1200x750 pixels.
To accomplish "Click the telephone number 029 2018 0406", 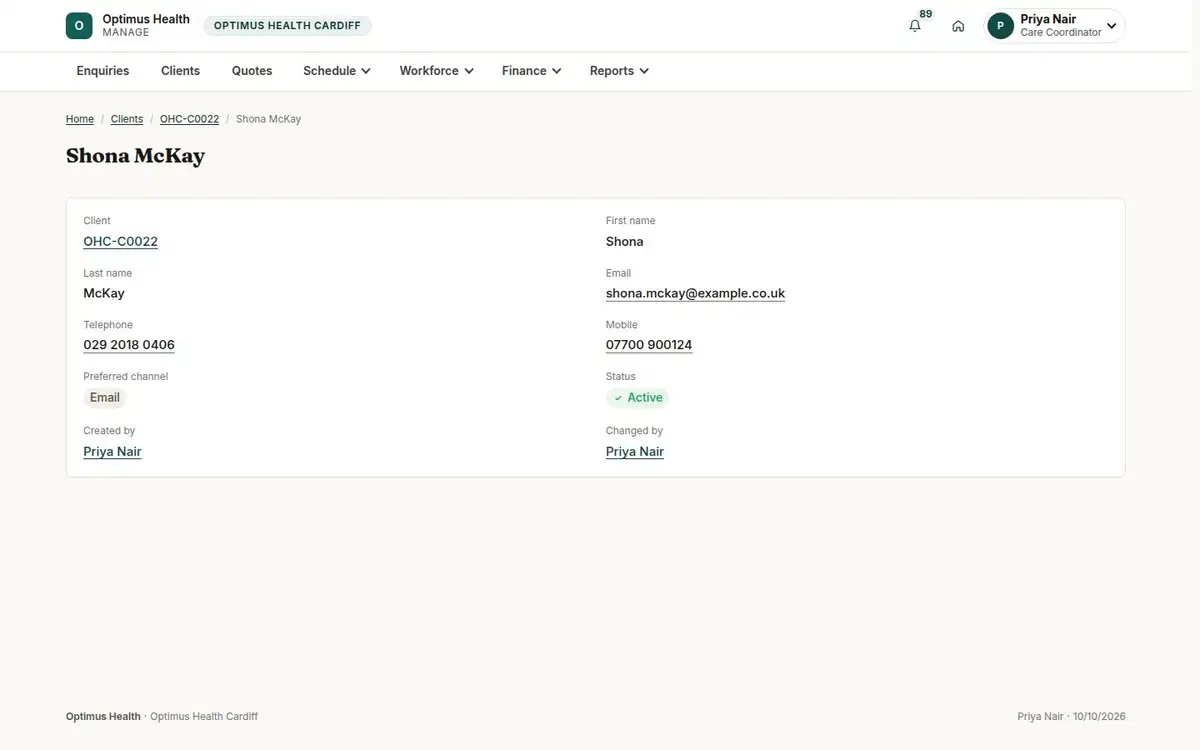I will (129, 345).
